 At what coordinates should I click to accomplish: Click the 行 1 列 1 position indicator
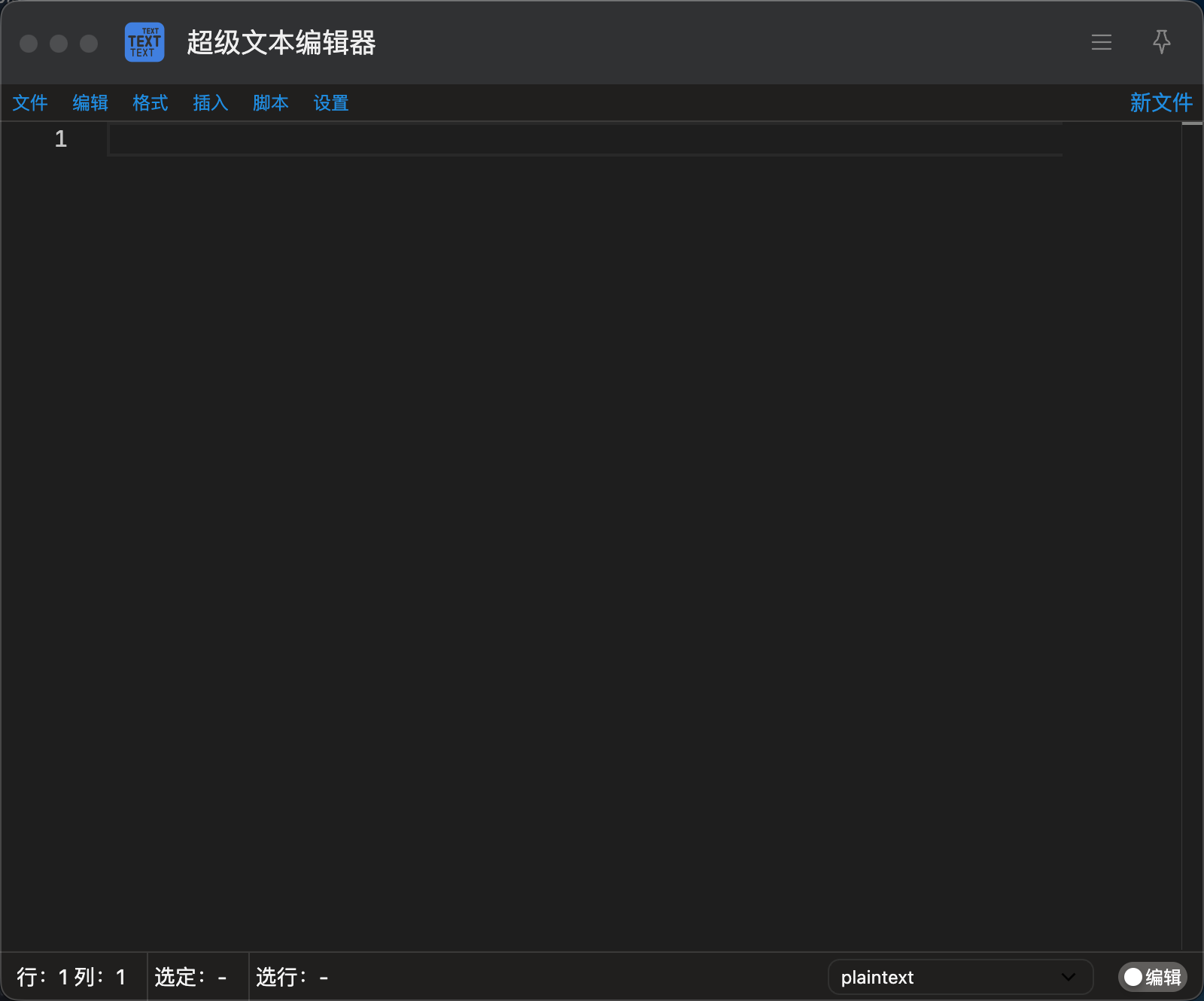coord(71,977)
